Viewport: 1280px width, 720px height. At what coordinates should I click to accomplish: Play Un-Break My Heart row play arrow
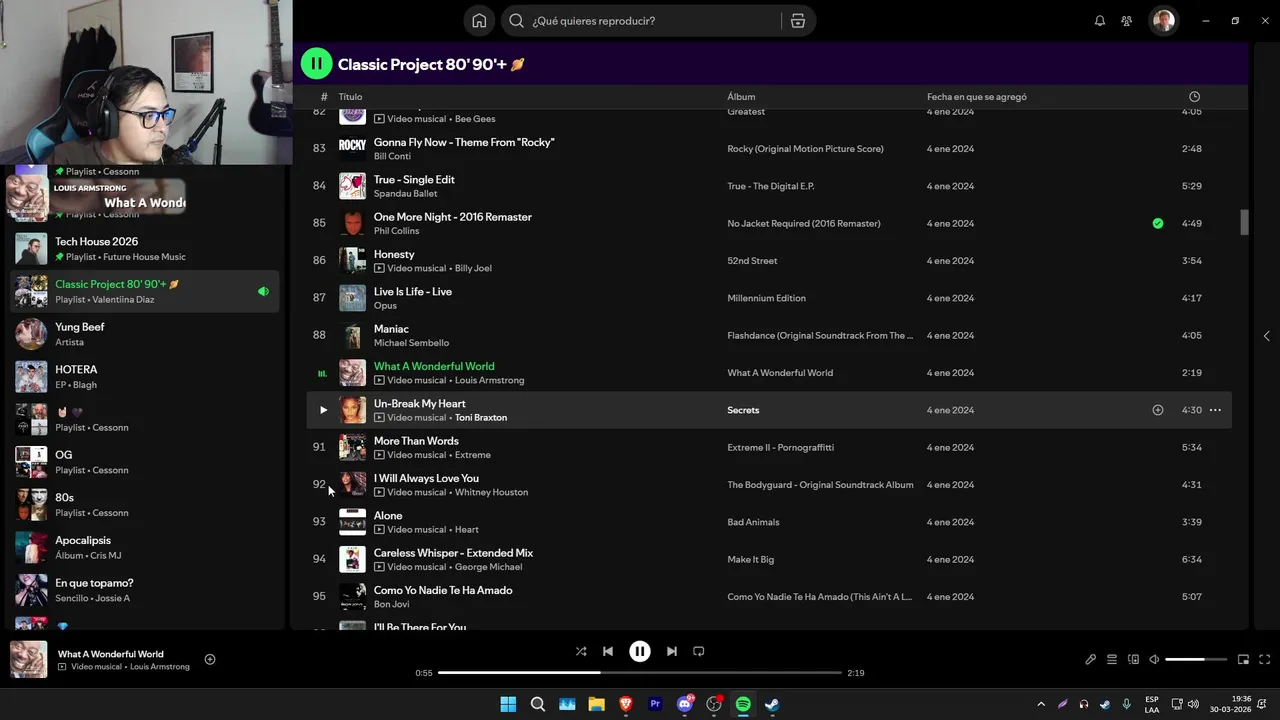(323, 410)
